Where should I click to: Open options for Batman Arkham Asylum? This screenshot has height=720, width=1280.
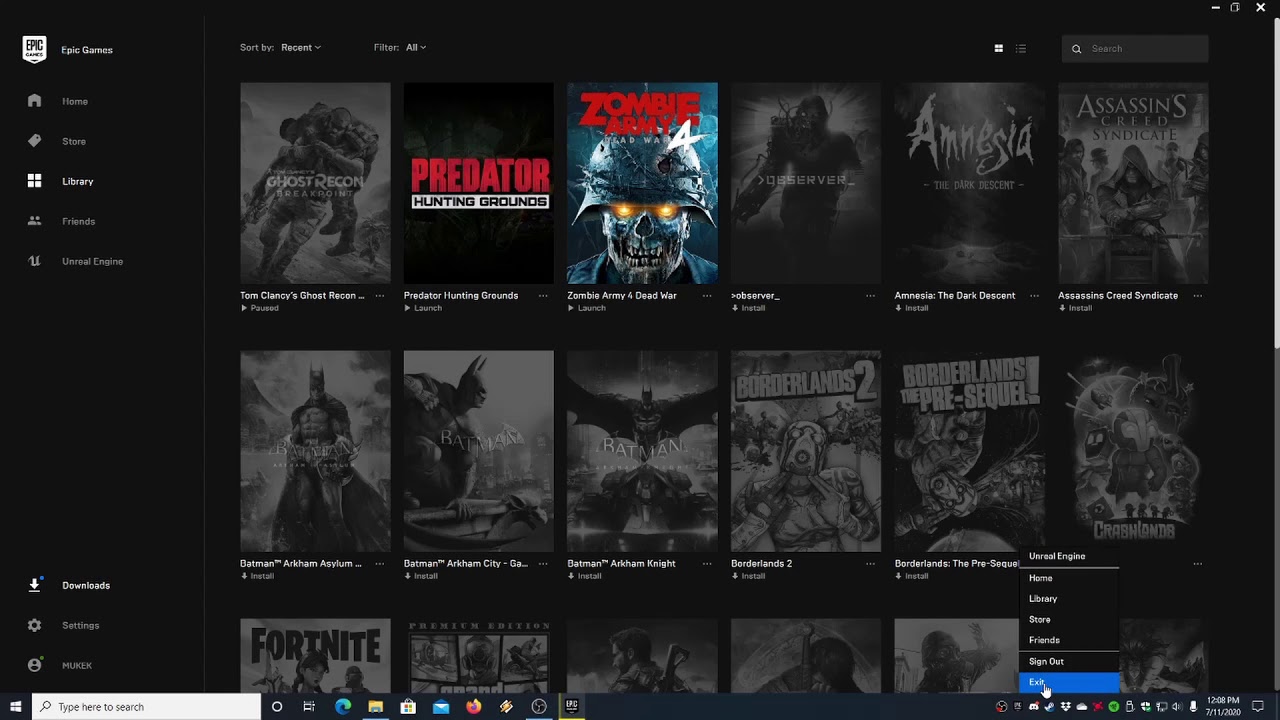pyautogui.click(x=379, y=564)
